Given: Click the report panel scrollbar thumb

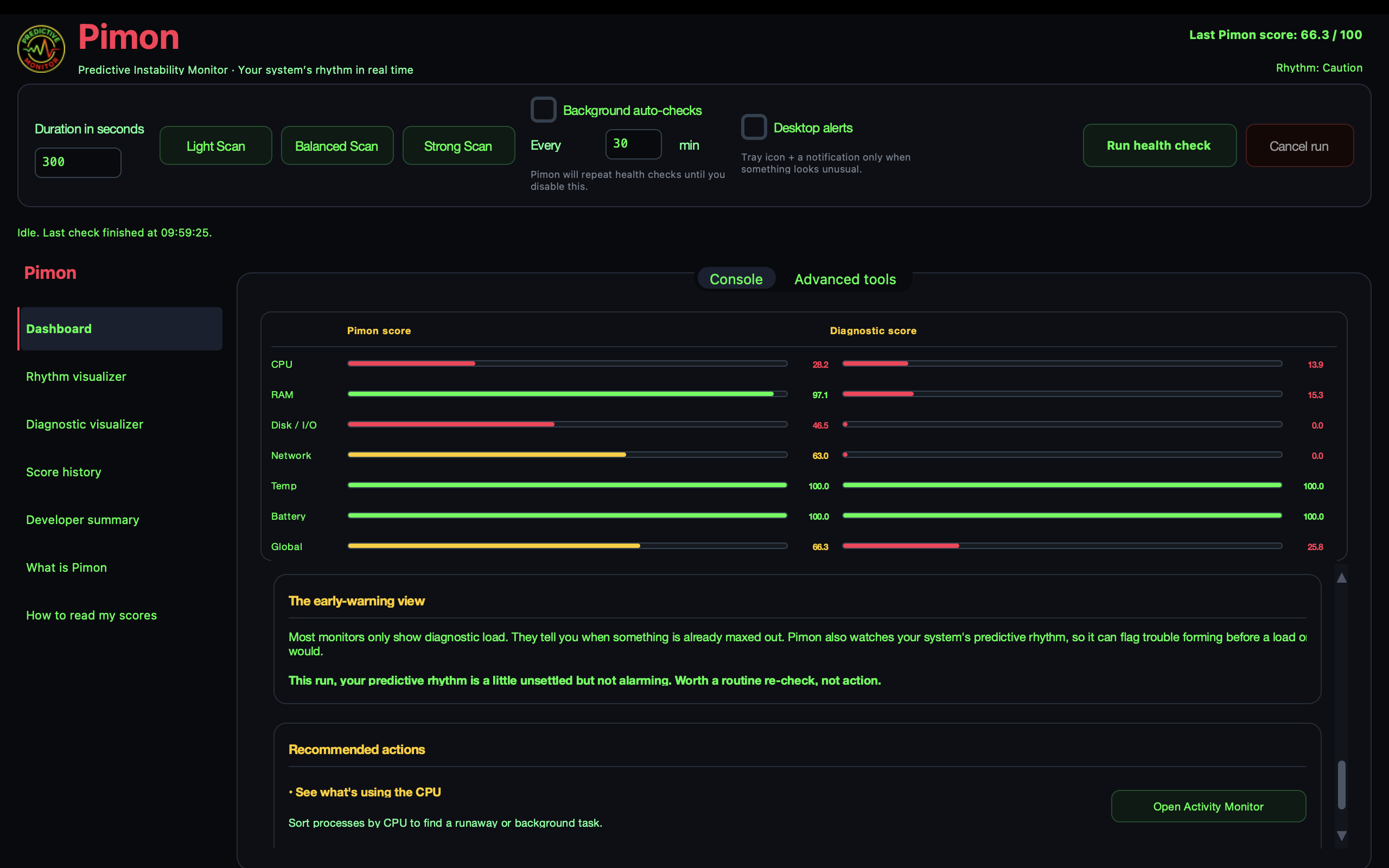Looking at the screenshot, I should [1341, 785].
